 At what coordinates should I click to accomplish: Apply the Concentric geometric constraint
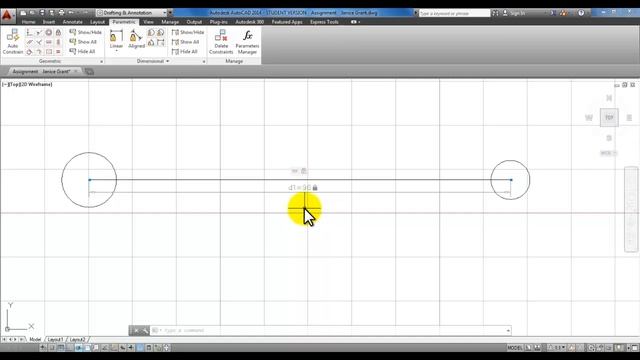point(49,32)
